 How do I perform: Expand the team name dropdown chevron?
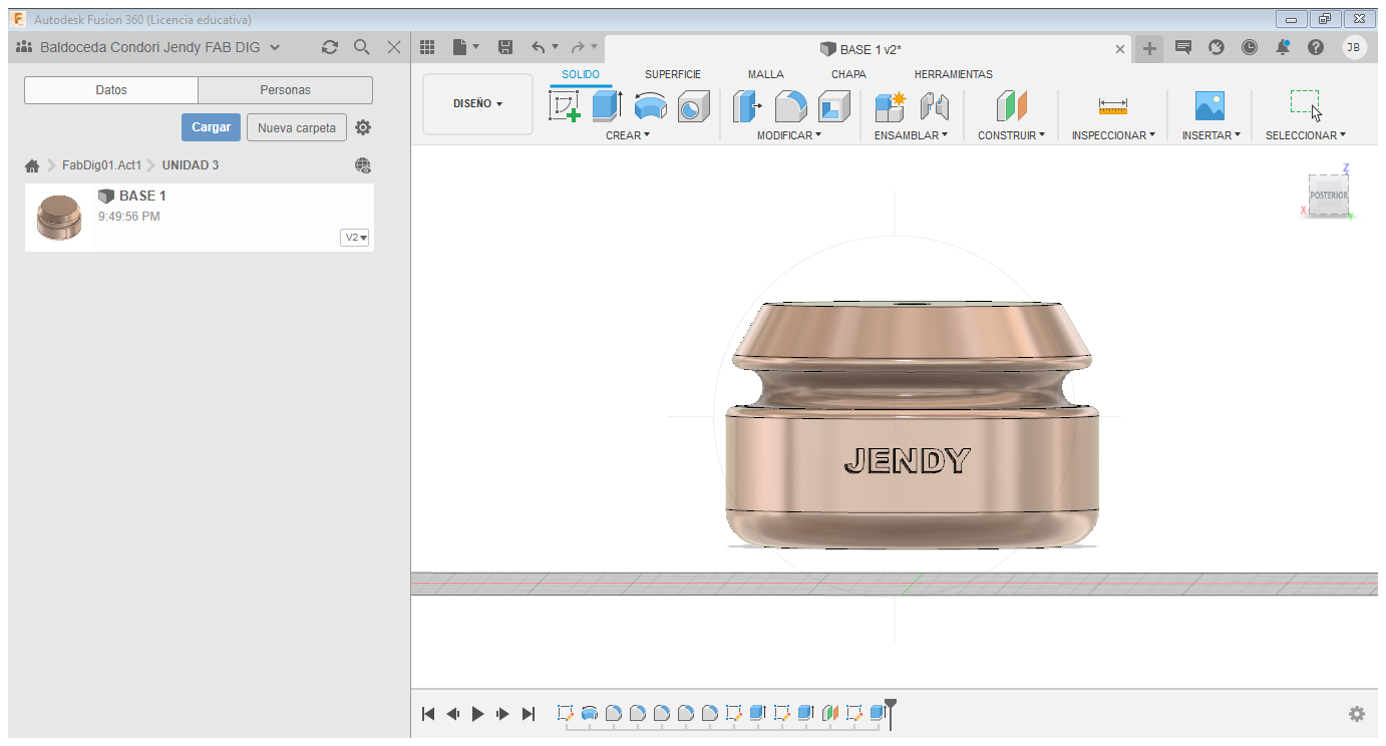275,47
